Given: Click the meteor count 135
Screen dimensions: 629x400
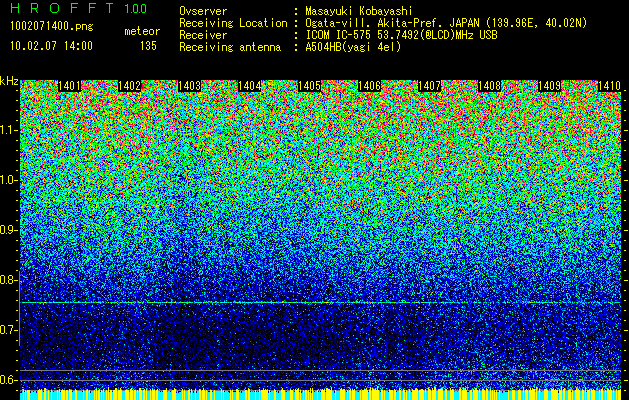Looking at the screenshot, I should (148, 46).
